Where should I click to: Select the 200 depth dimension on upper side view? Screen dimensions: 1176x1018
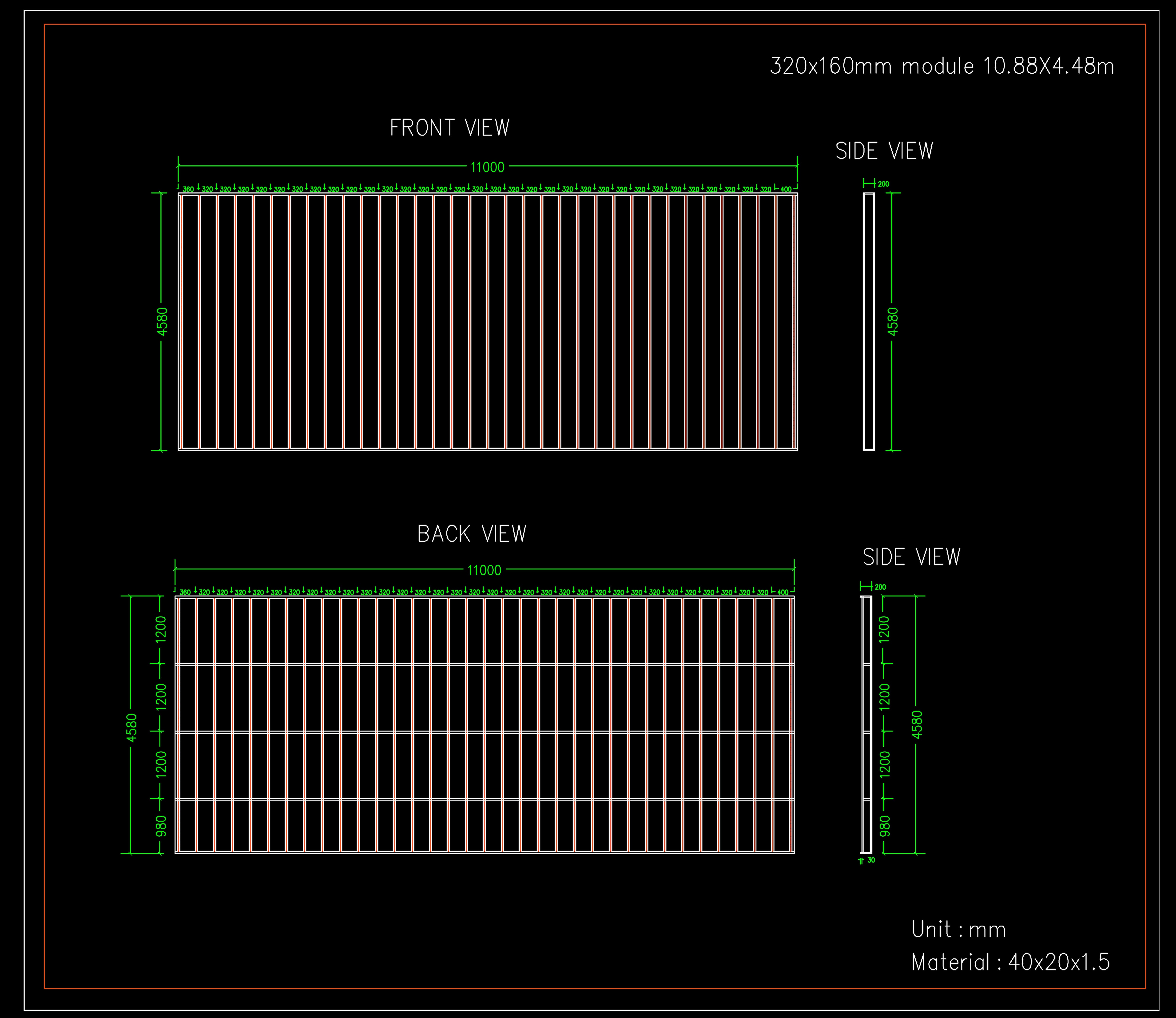click(883, 184)
